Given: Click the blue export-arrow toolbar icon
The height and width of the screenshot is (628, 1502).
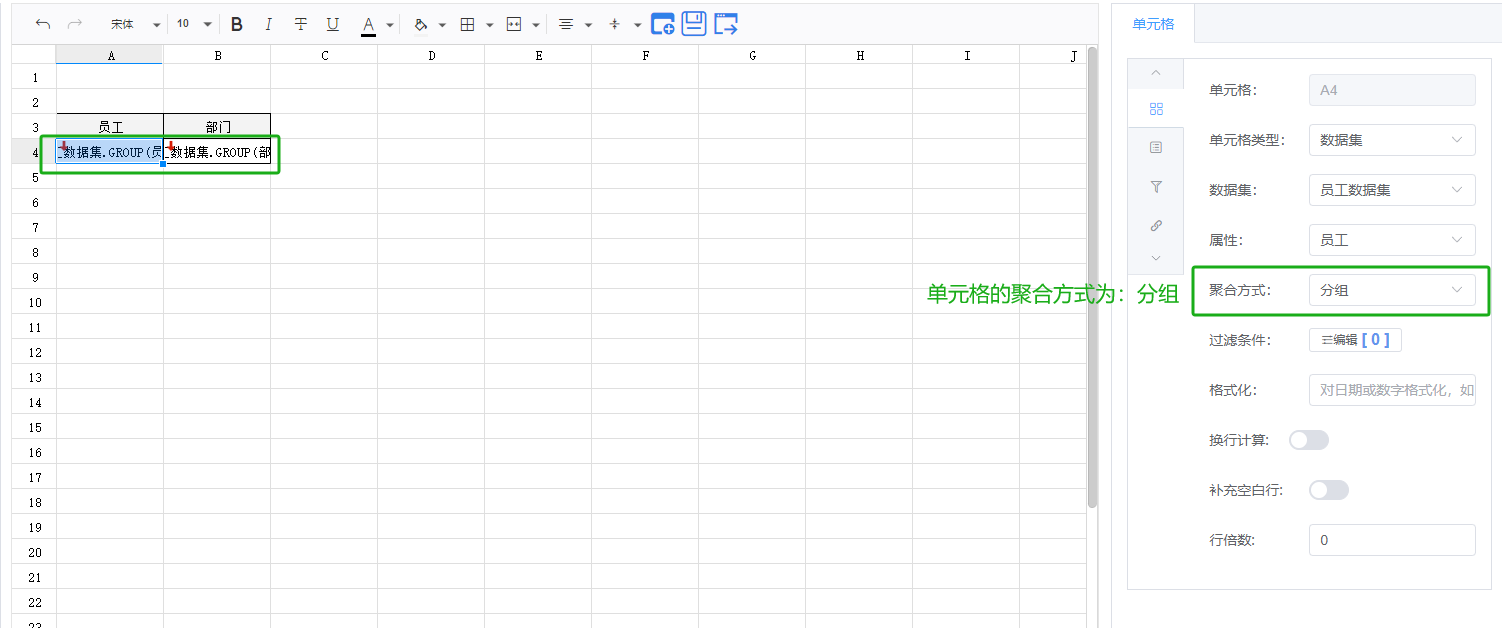Looking at the screenshot, I should click(726, 24).
